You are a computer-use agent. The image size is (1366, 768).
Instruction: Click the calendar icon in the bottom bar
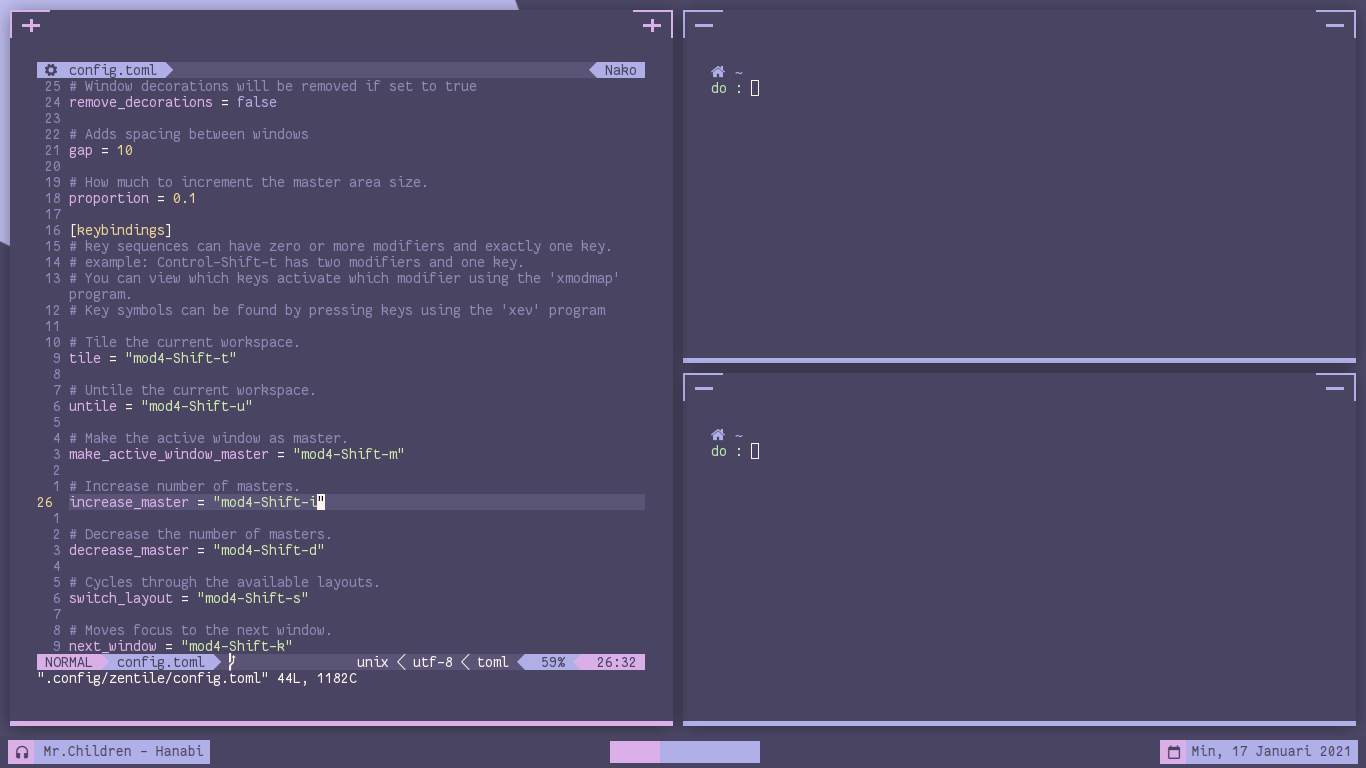pos(1174,752)
